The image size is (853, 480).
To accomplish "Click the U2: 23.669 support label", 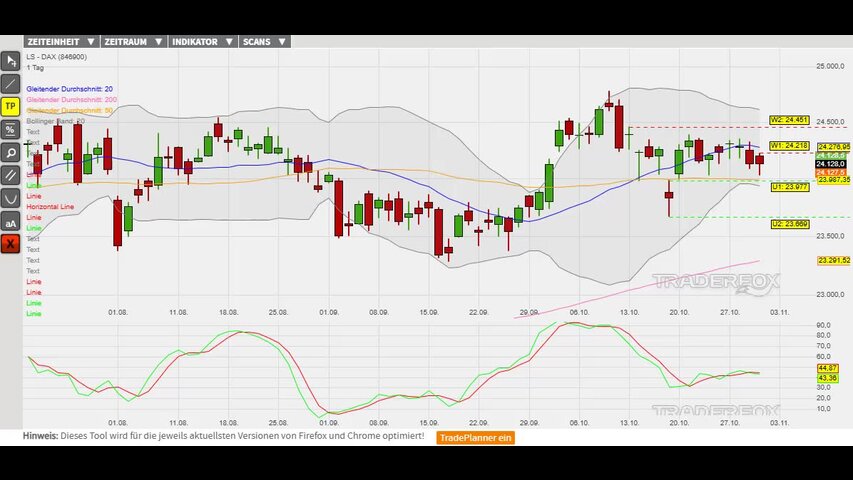I will [x=789, y=224].
